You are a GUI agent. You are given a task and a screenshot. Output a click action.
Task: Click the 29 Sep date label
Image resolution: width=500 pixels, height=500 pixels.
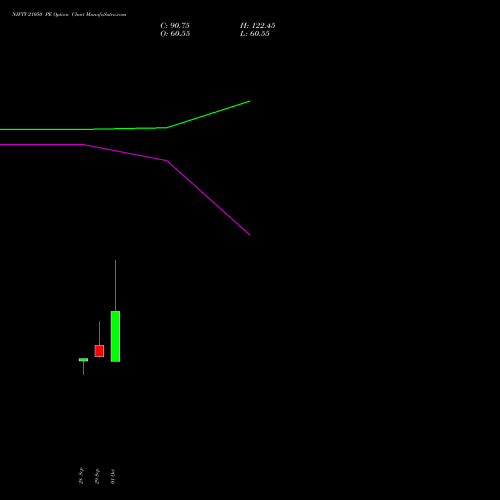pos(97,476)
